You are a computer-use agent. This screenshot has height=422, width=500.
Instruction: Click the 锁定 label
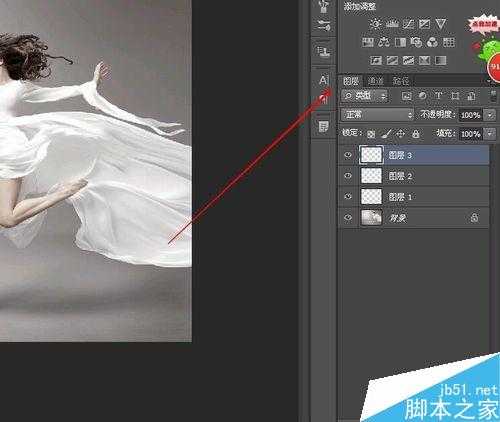point(352,133)
